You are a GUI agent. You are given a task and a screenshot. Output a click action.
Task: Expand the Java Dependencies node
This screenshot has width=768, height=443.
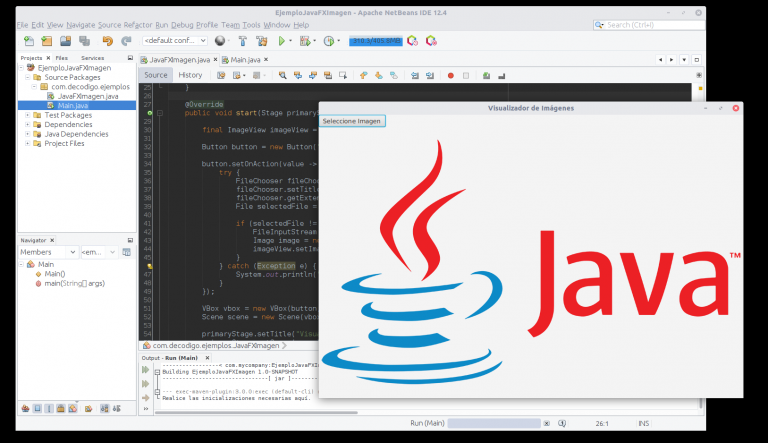pos(28,134)
